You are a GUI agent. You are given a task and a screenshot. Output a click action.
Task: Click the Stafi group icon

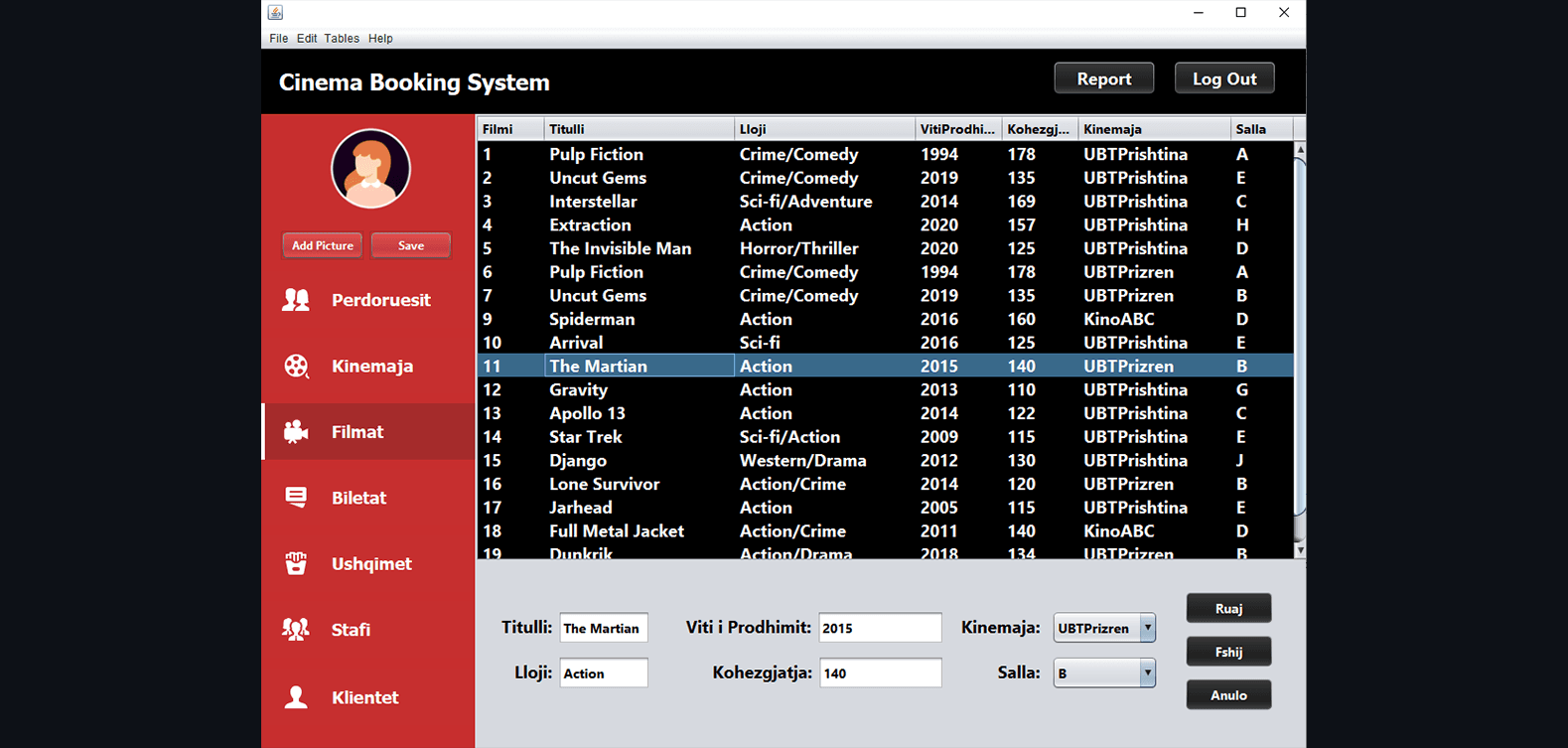(x=296, y=630)
